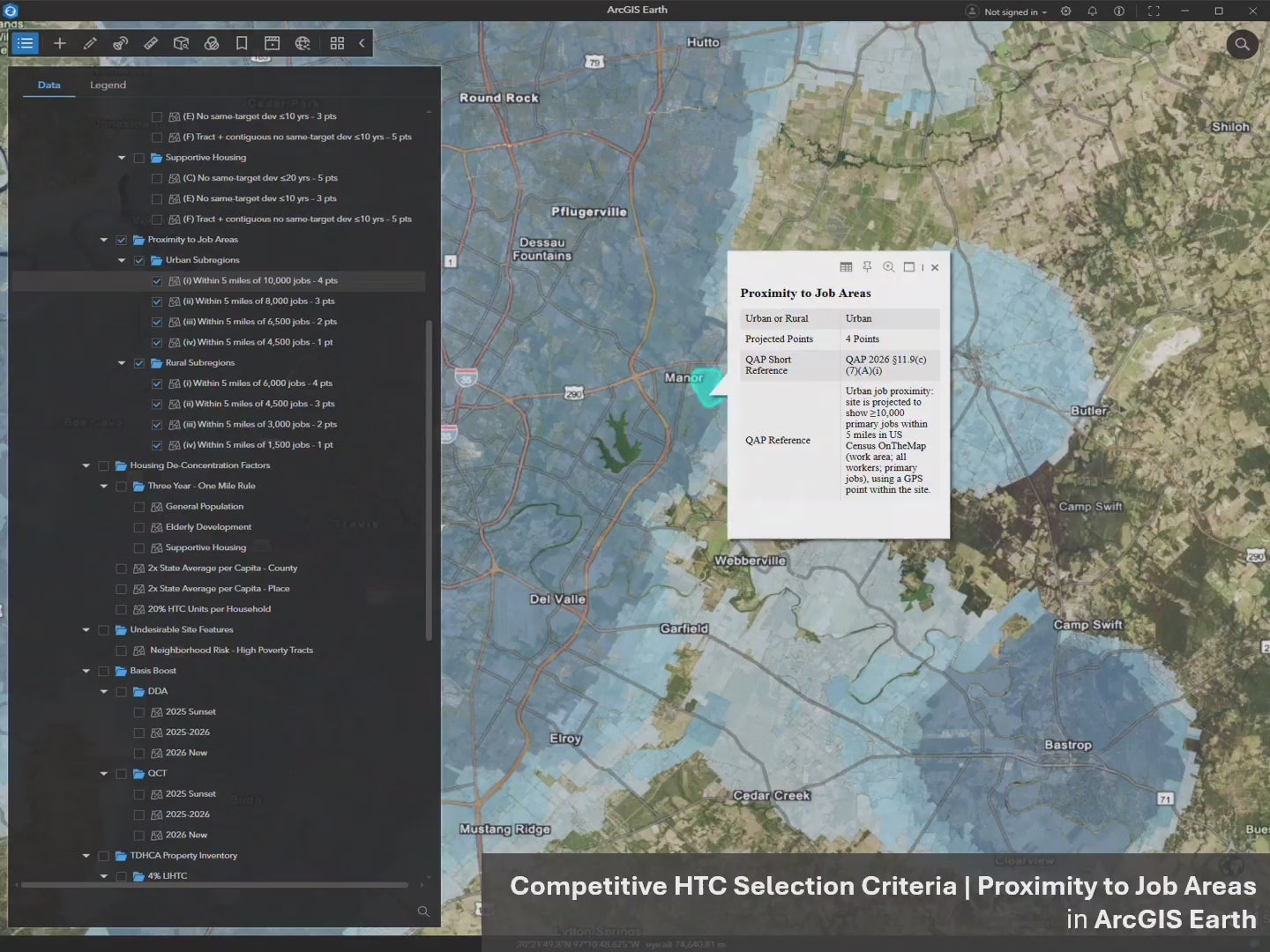The image size is (1270, 952).
Task: Switch to the Data tab
Action: point(49,86)
